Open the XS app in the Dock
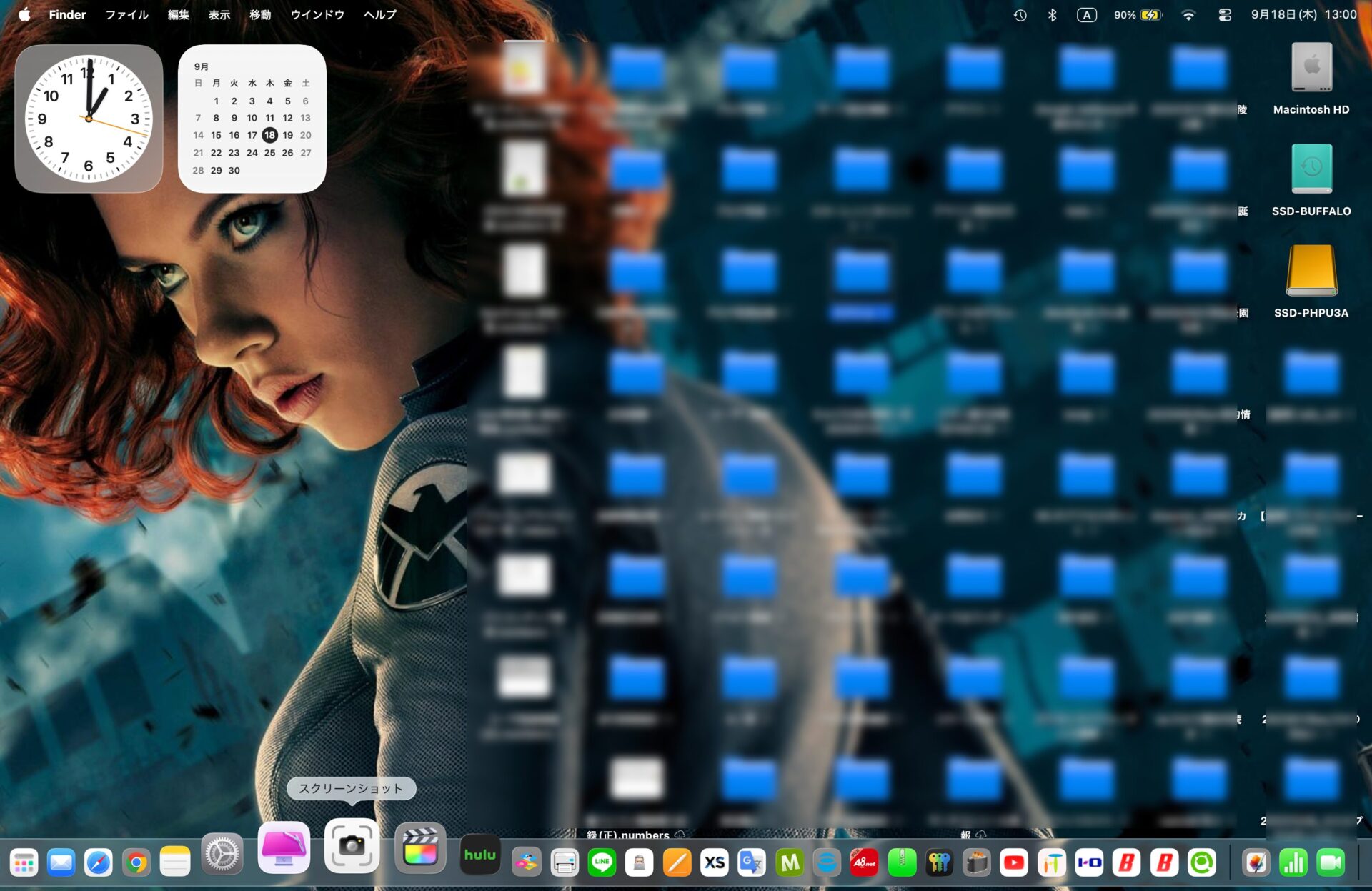This screenshot has width=1372, height=891. 715,862
